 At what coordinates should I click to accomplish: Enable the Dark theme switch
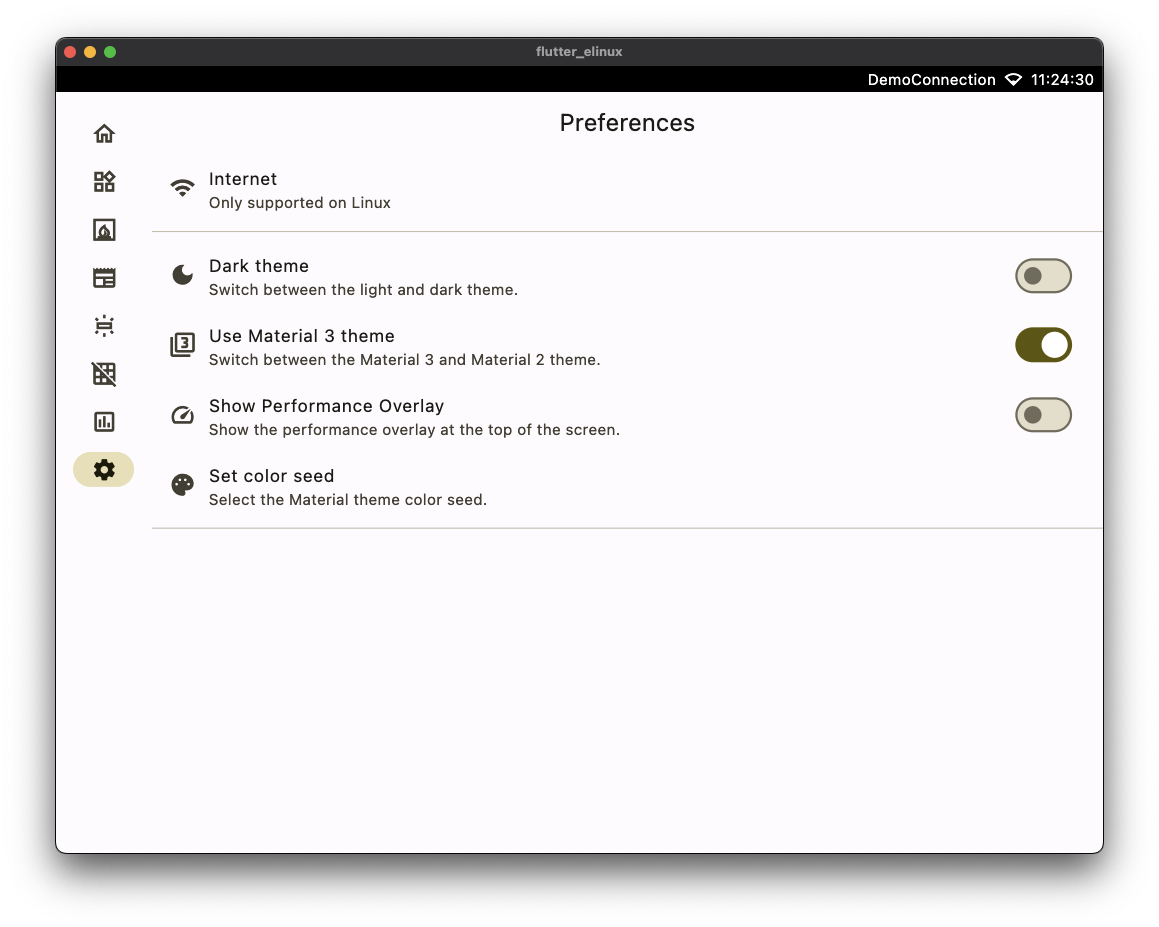[x=1043, y=276]
